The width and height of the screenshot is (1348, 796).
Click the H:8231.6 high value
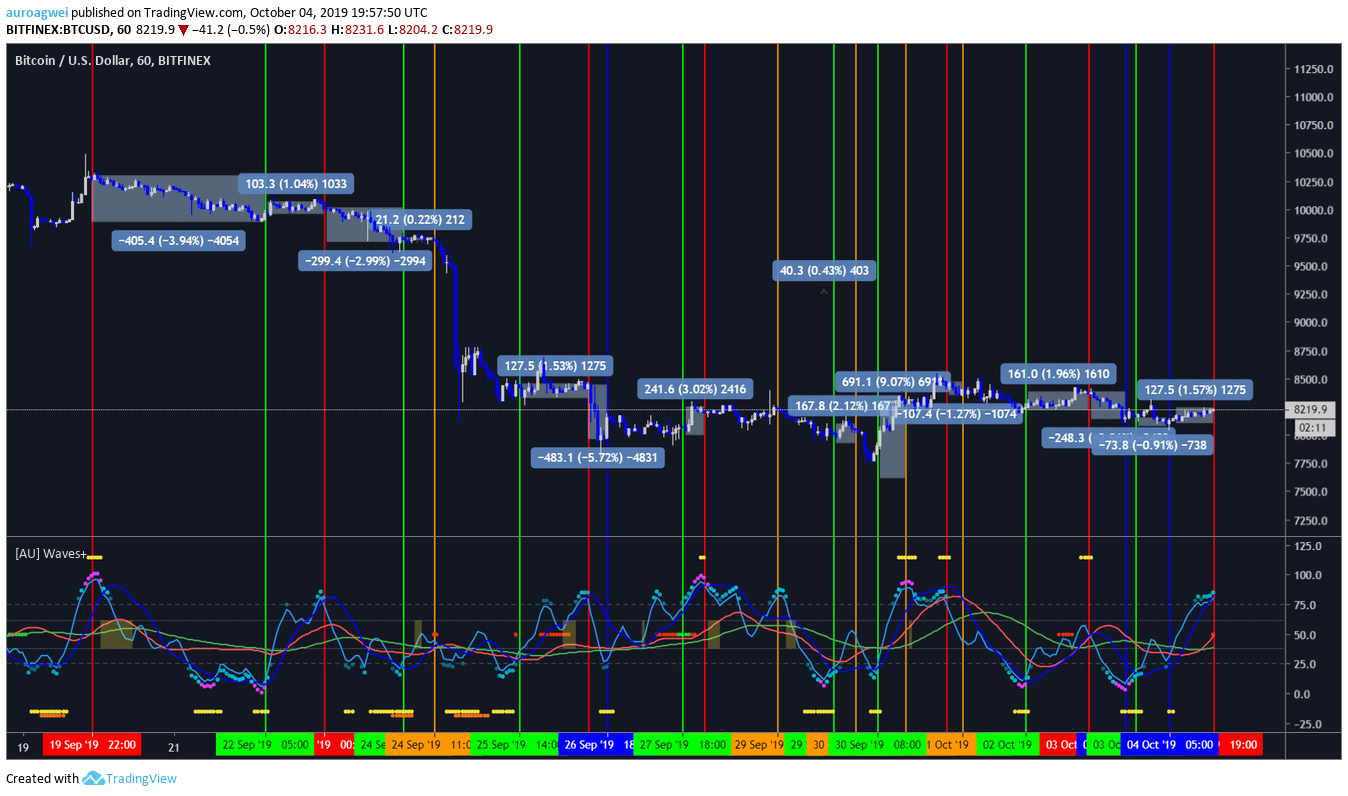click(x=356, y=30)
